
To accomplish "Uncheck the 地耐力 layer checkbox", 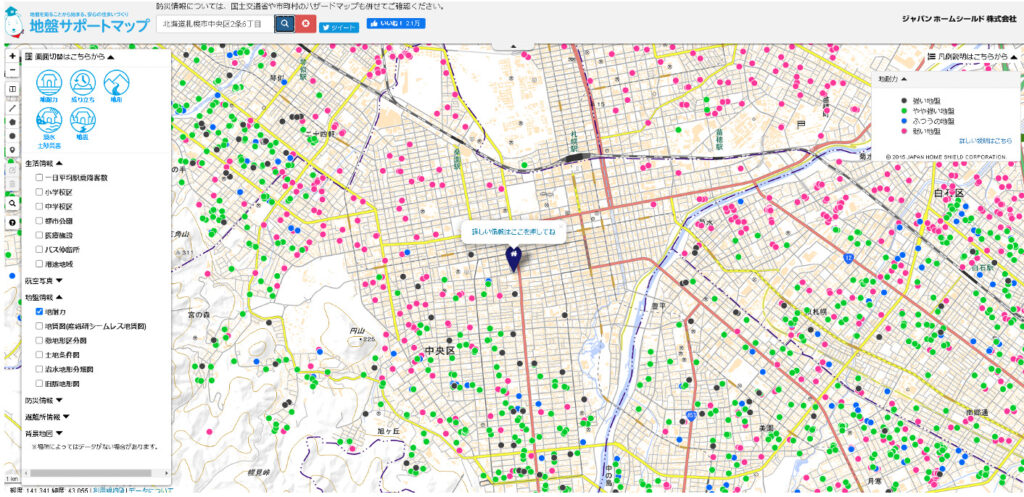I will [39, 312].
